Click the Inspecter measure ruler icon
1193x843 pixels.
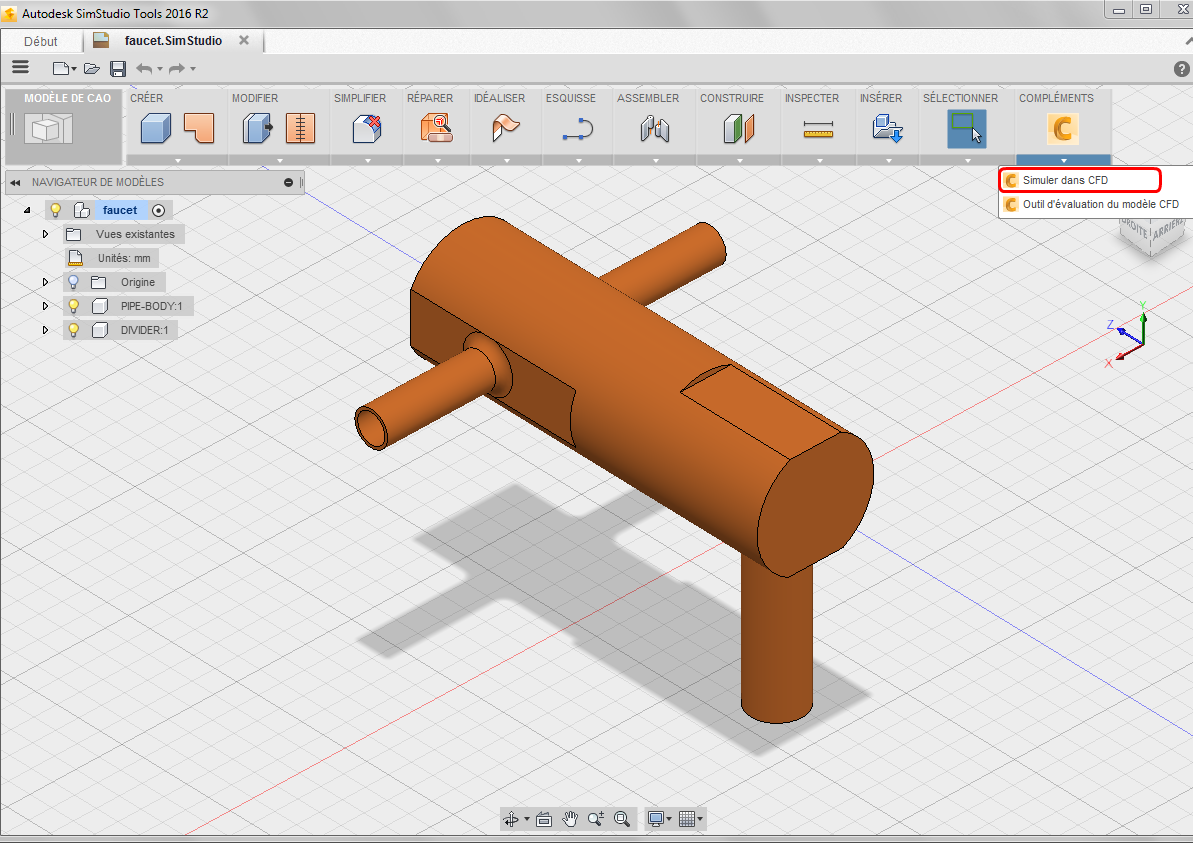pyautogui.click(x=819, y=129)
